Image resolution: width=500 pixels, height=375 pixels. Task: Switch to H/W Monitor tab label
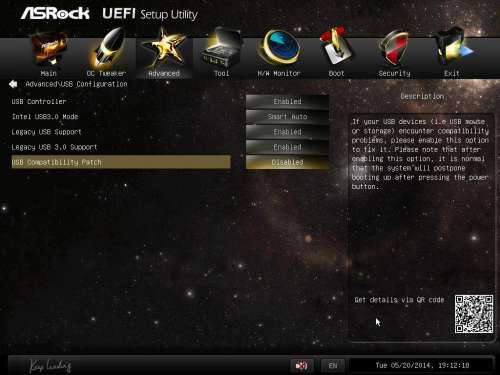coord(279,73)
